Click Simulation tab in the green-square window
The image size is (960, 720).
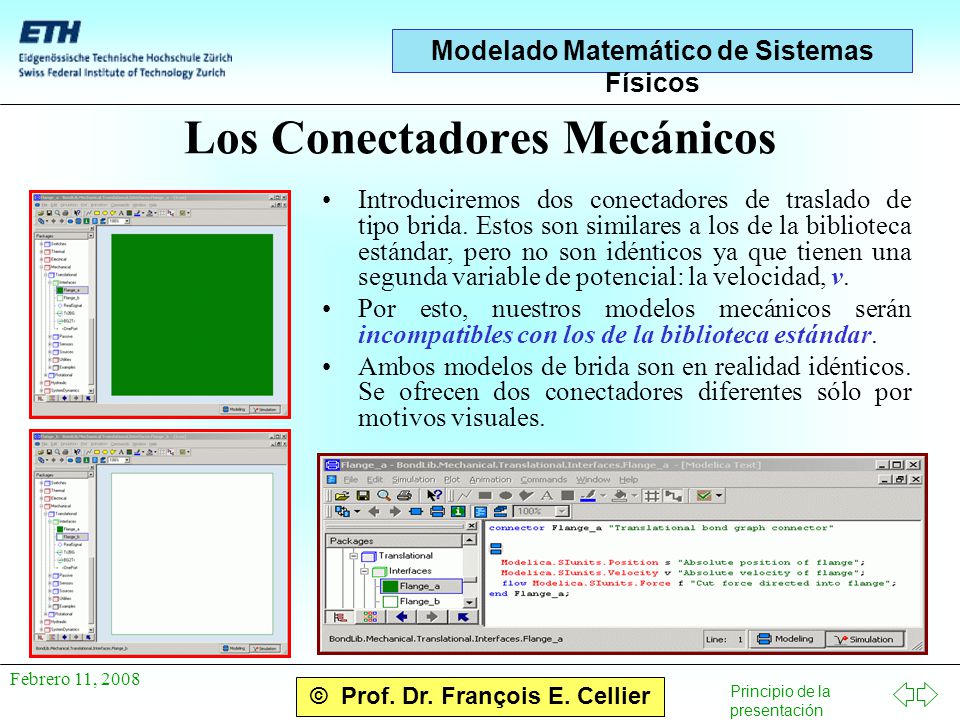pyautogui.click(x=266, y=409)
